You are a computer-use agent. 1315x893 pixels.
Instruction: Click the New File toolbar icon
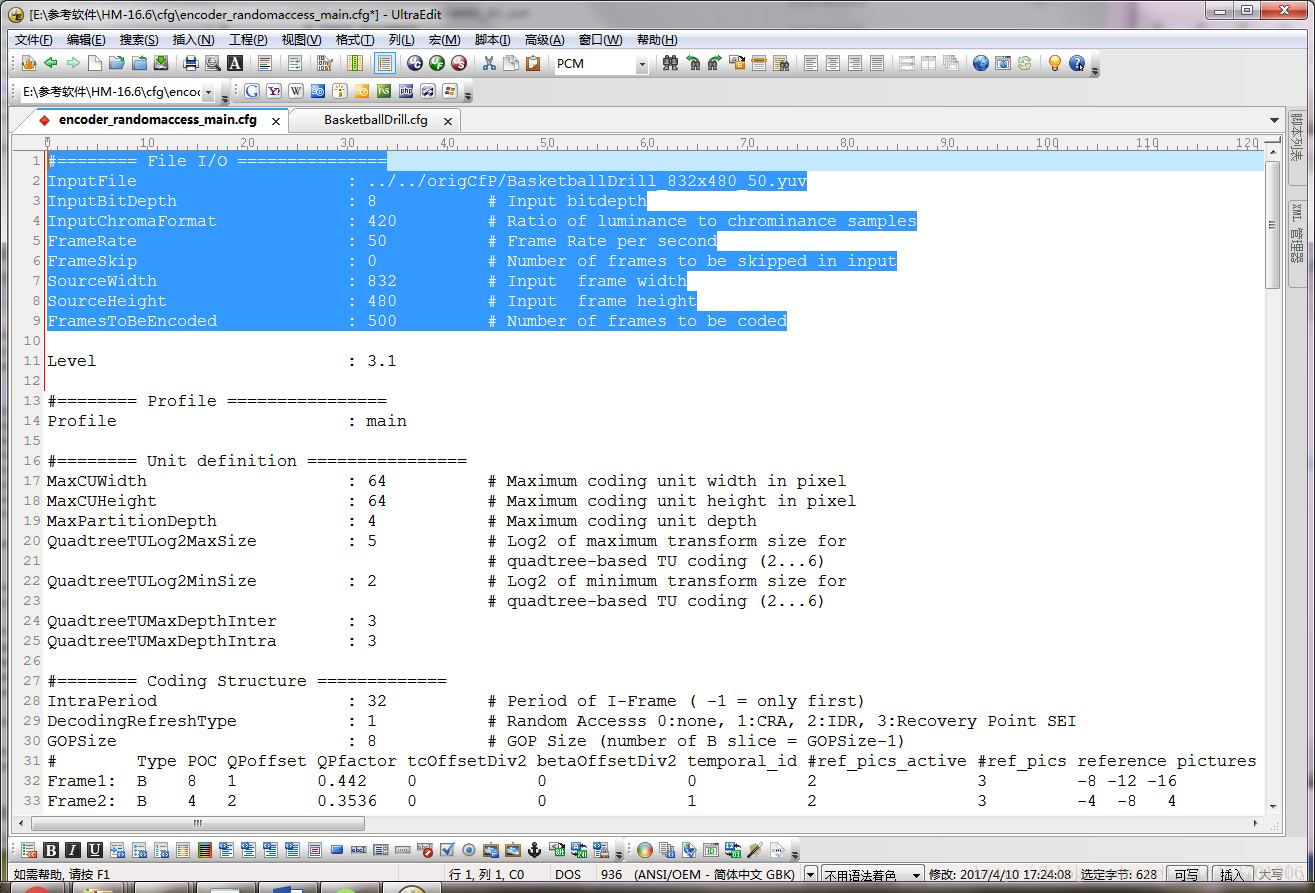95,63
